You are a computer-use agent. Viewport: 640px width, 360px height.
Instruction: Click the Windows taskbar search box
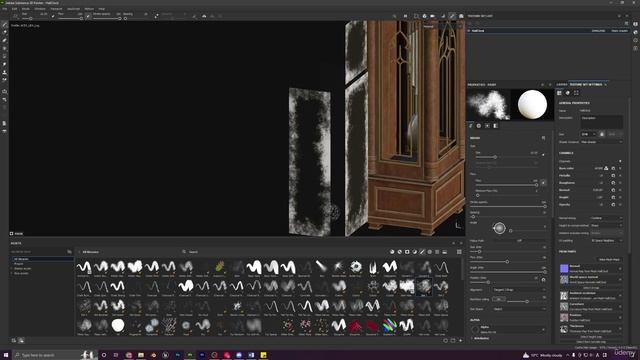[x=54, y=355]
